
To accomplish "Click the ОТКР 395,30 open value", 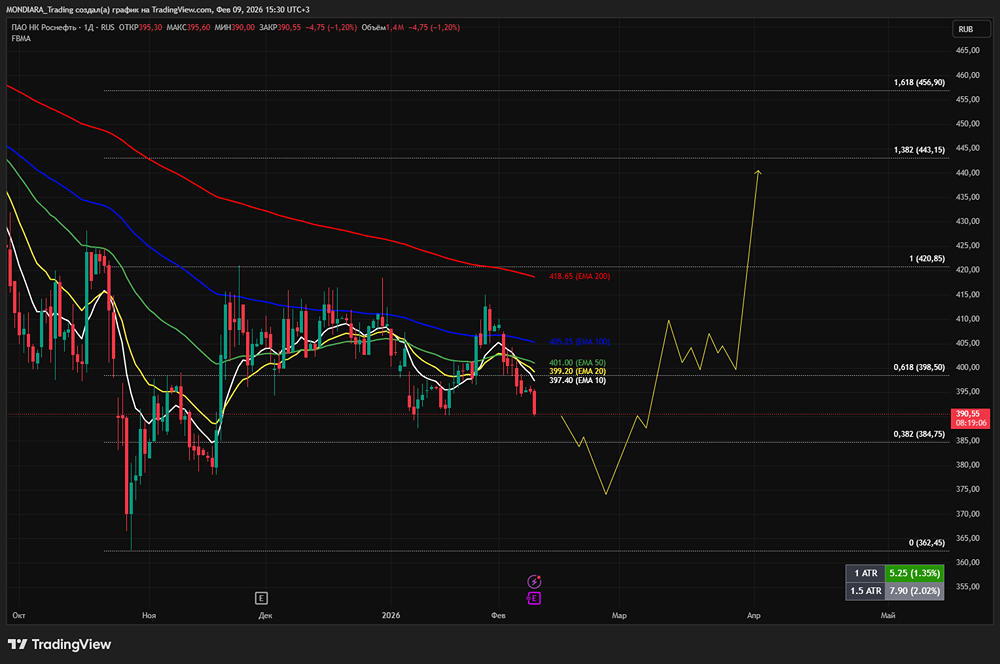I will click(140, 27).
